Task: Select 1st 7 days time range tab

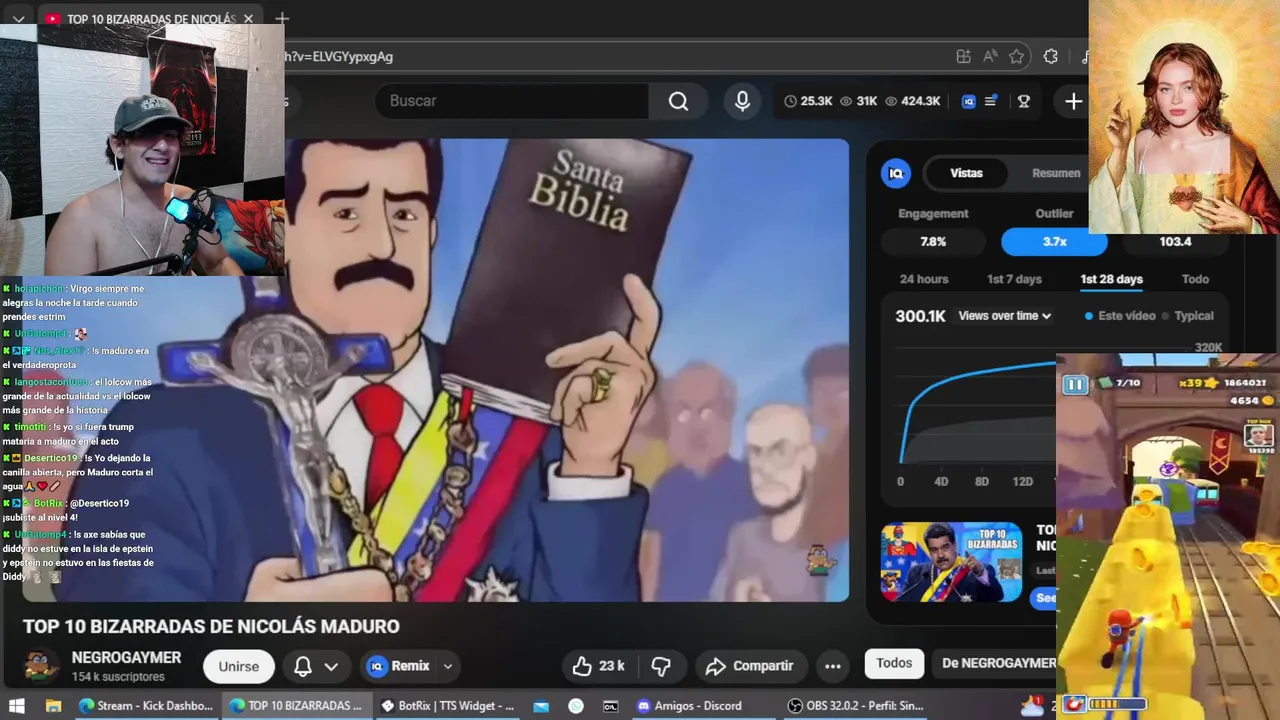Action: 1014,279
